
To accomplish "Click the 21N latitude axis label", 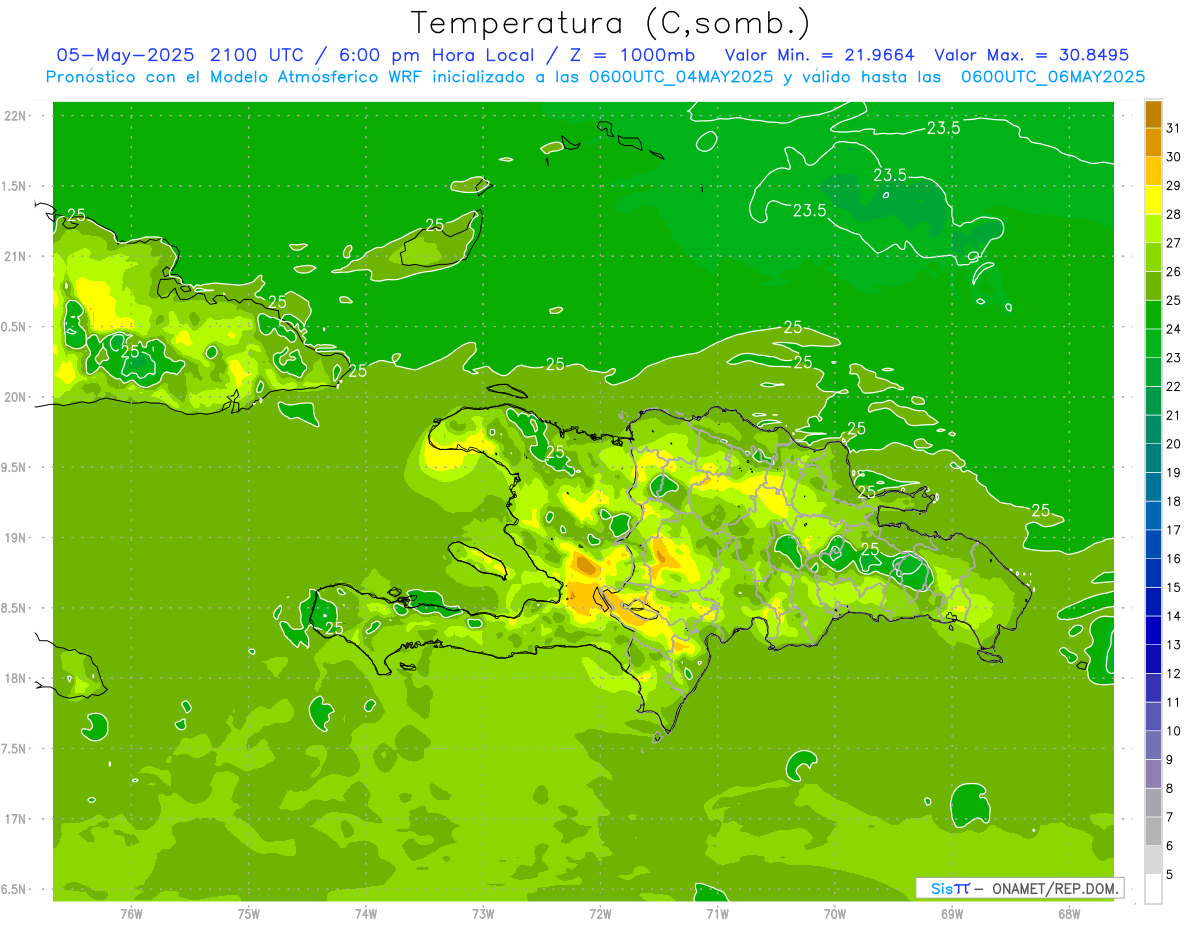I will tap(15, 257).
